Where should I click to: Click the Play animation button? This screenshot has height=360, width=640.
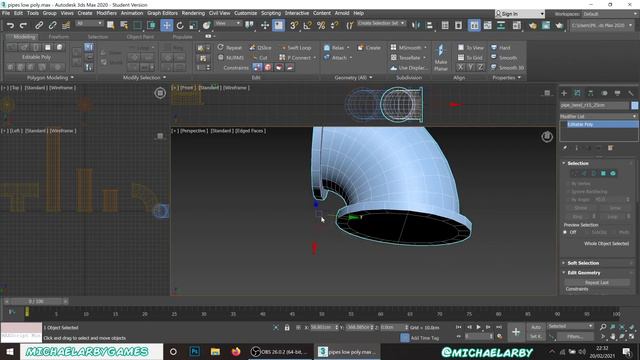pyautogui.click(x=479, y=327)
